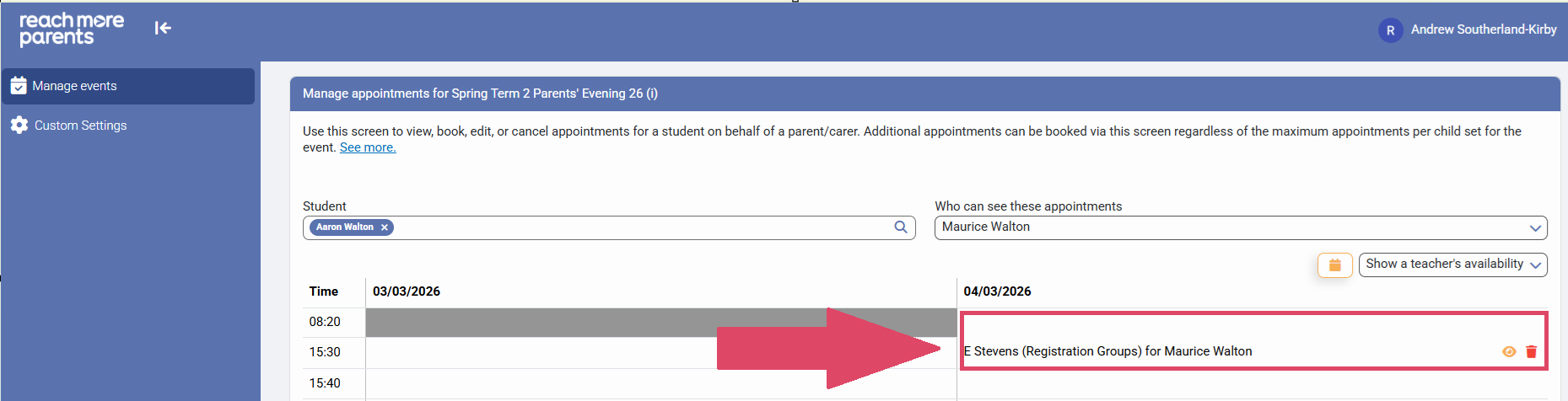Click the Manage events calendar icon
The height and width of the screenshot is (401, 1568).
coord(19,86)
